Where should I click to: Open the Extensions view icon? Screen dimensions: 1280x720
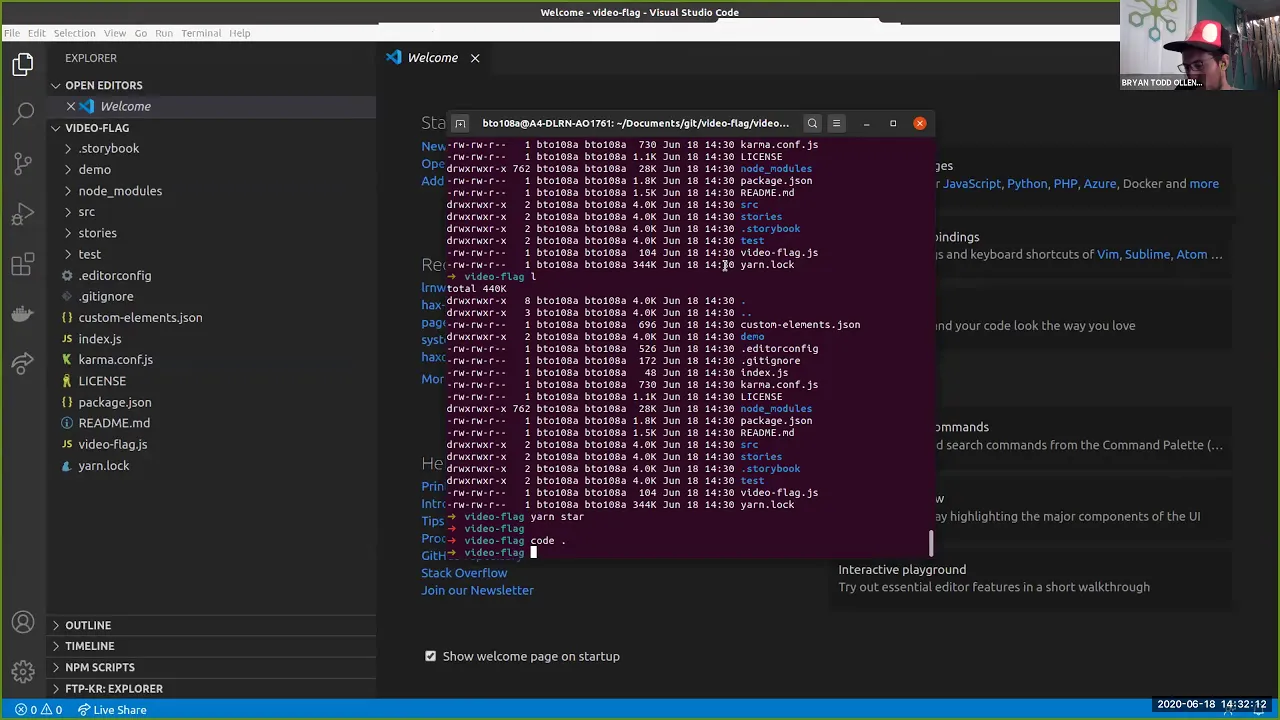coord(23,264)
